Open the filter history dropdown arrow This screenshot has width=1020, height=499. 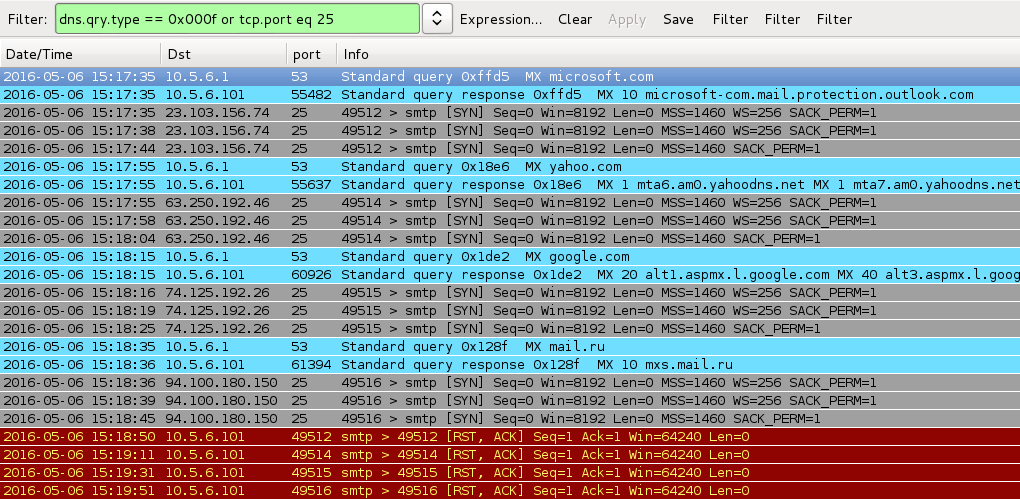(437, 19)
